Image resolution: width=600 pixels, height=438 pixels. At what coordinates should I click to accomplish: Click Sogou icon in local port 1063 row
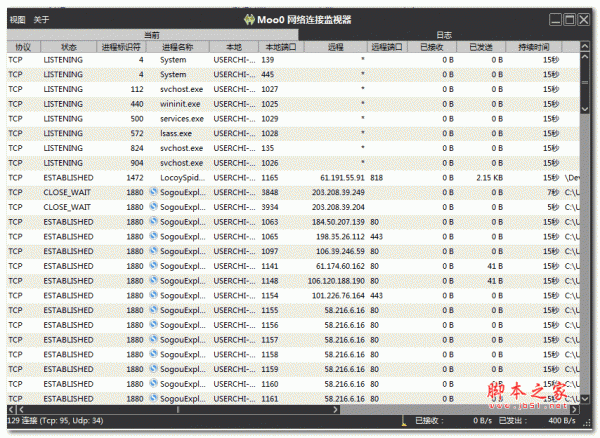(x=153, y=221)
